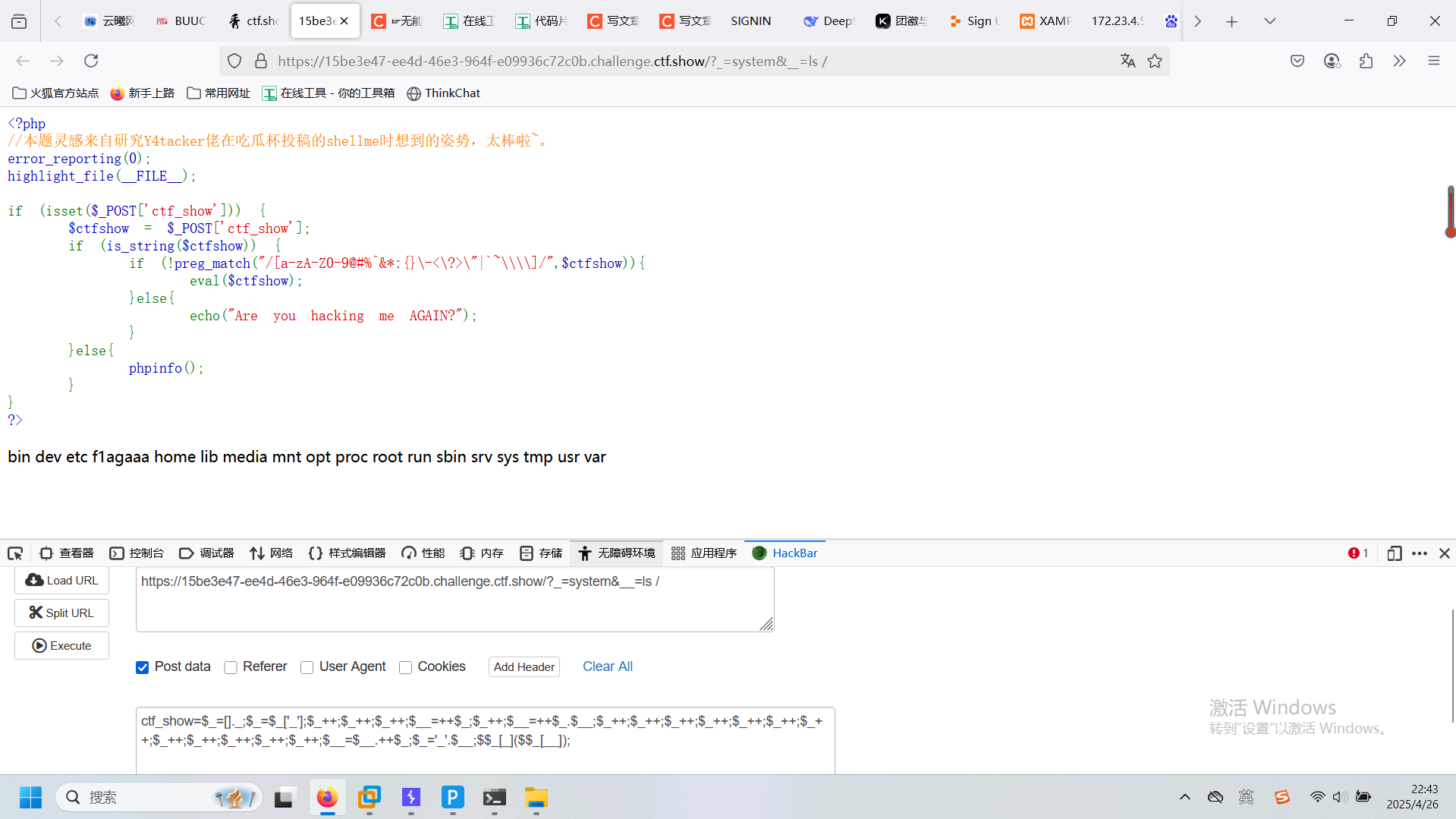Click the devtools error count badge
This screenshot has width=1456, height=819.
pyautogui.click(x=1358, y=553)
